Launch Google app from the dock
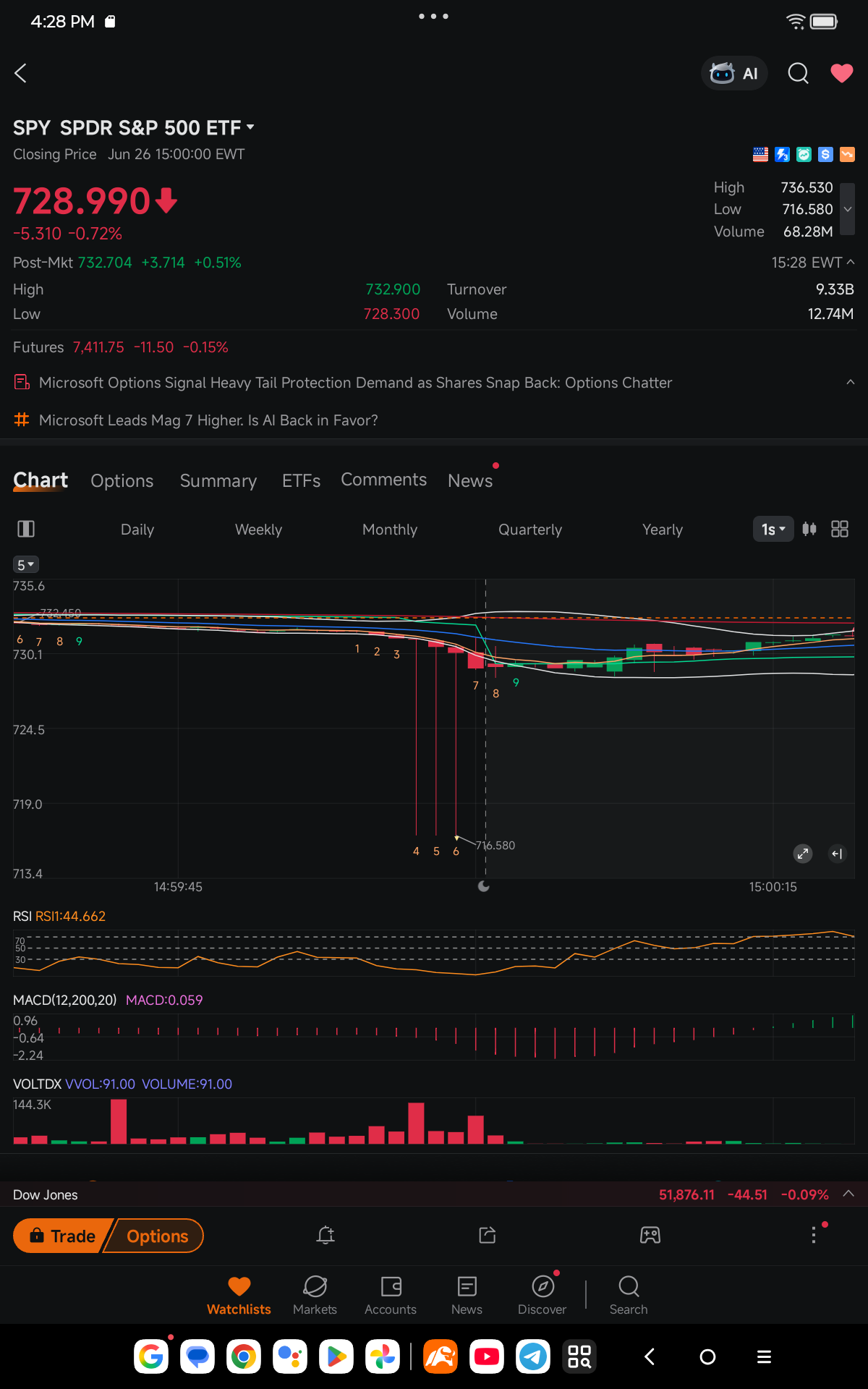Screen dimensions: 868x1389 coord(151,1356)
